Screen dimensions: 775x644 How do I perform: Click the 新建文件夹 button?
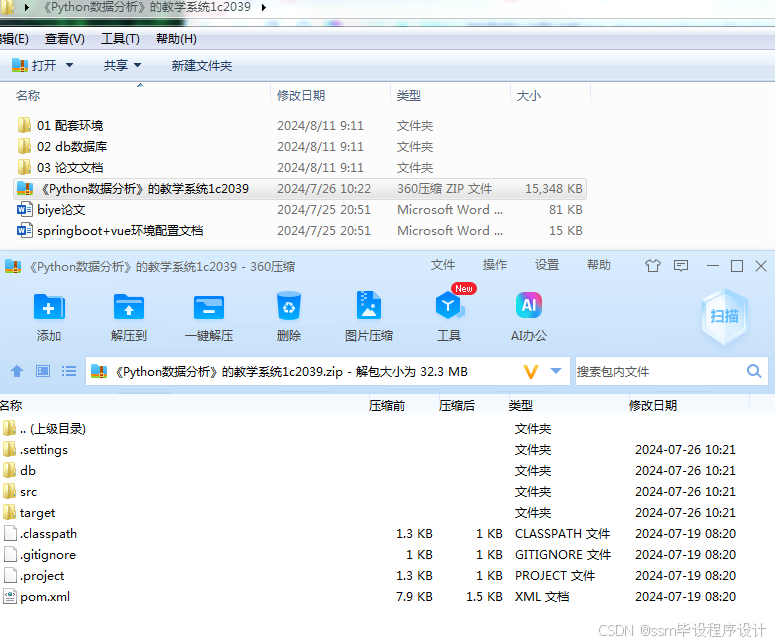point(202,66)
